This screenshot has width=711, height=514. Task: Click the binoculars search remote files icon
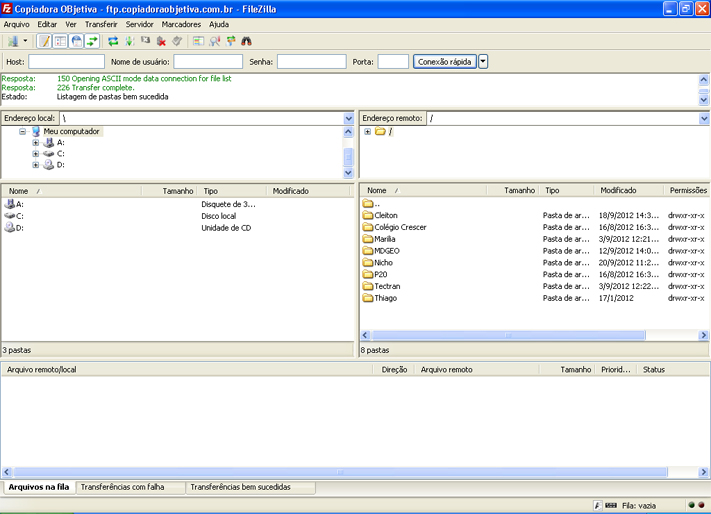246,41
